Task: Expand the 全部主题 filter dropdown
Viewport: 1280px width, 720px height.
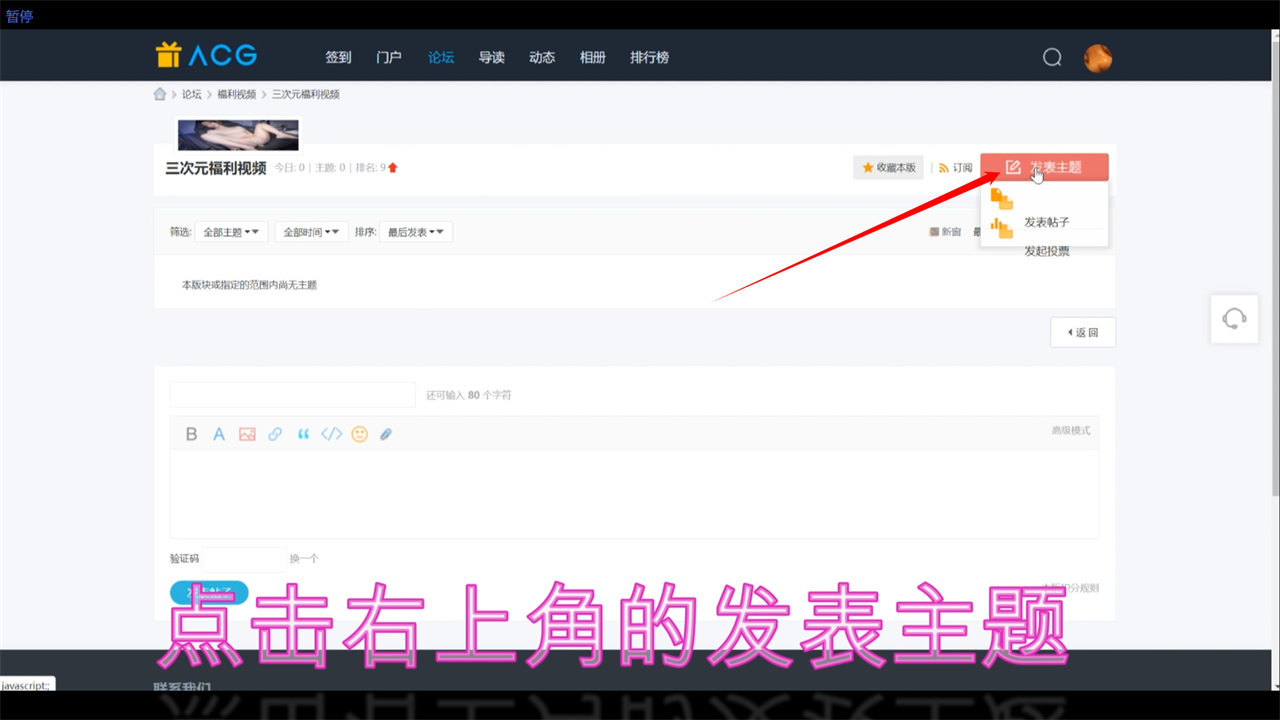Action: point(231,232)
